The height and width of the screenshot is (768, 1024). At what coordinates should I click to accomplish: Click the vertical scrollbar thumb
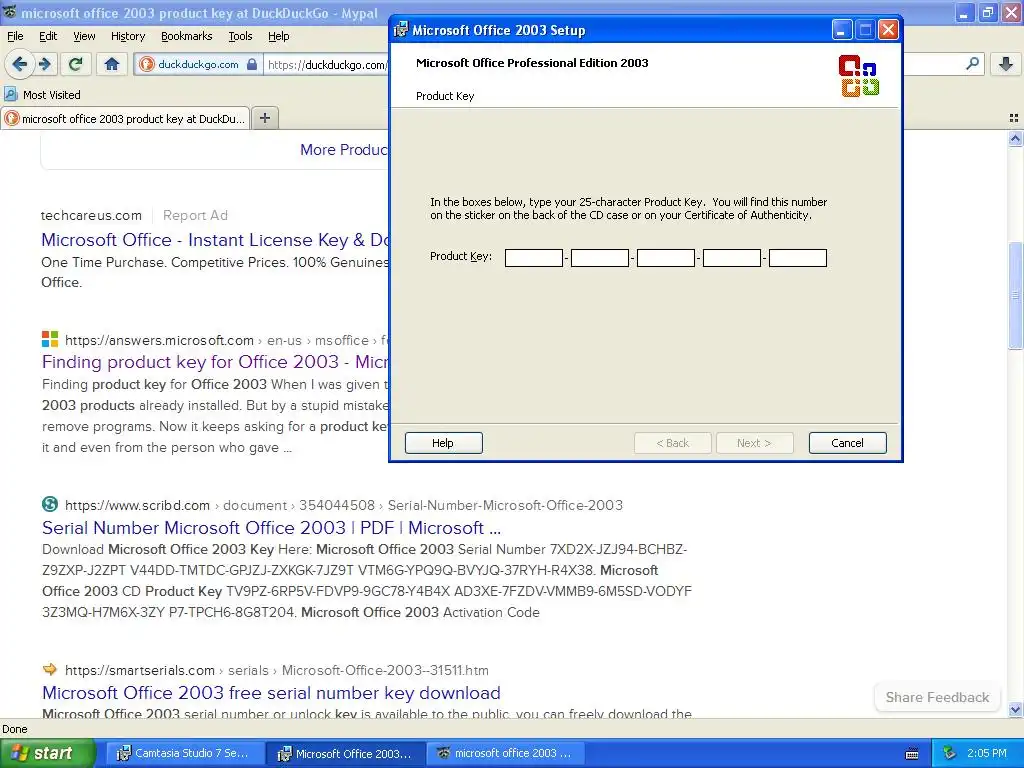(1015, 296)
